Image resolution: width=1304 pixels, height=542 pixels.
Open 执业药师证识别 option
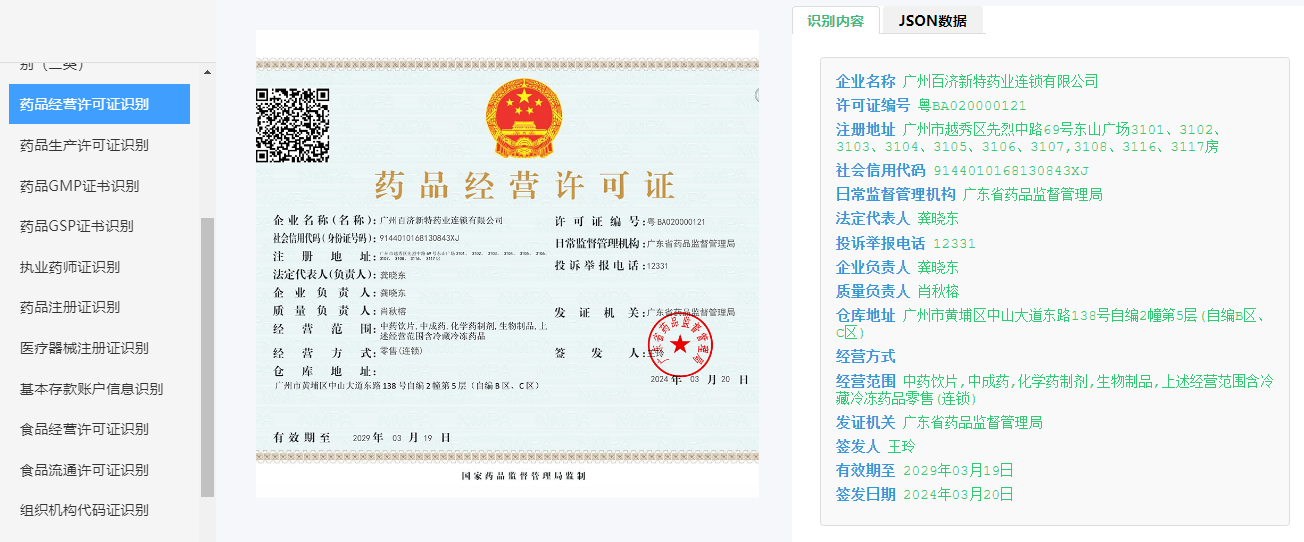pos(70,267)
